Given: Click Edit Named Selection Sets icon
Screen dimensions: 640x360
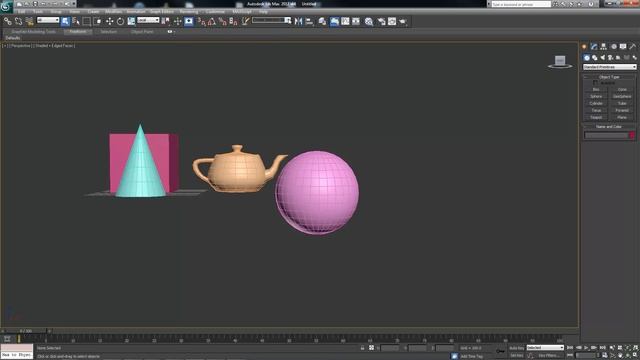Looking at the screenshot, I should (x=245, y=21).
